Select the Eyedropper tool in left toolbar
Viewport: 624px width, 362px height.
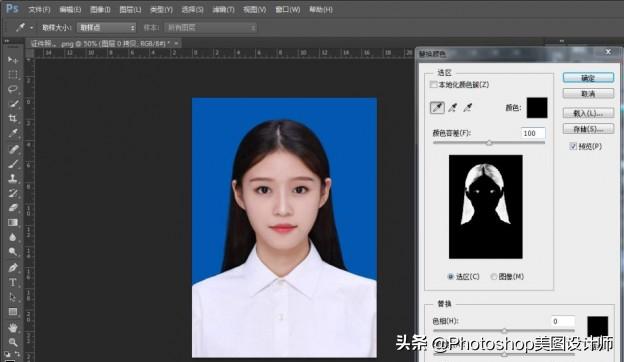[13, 133]
